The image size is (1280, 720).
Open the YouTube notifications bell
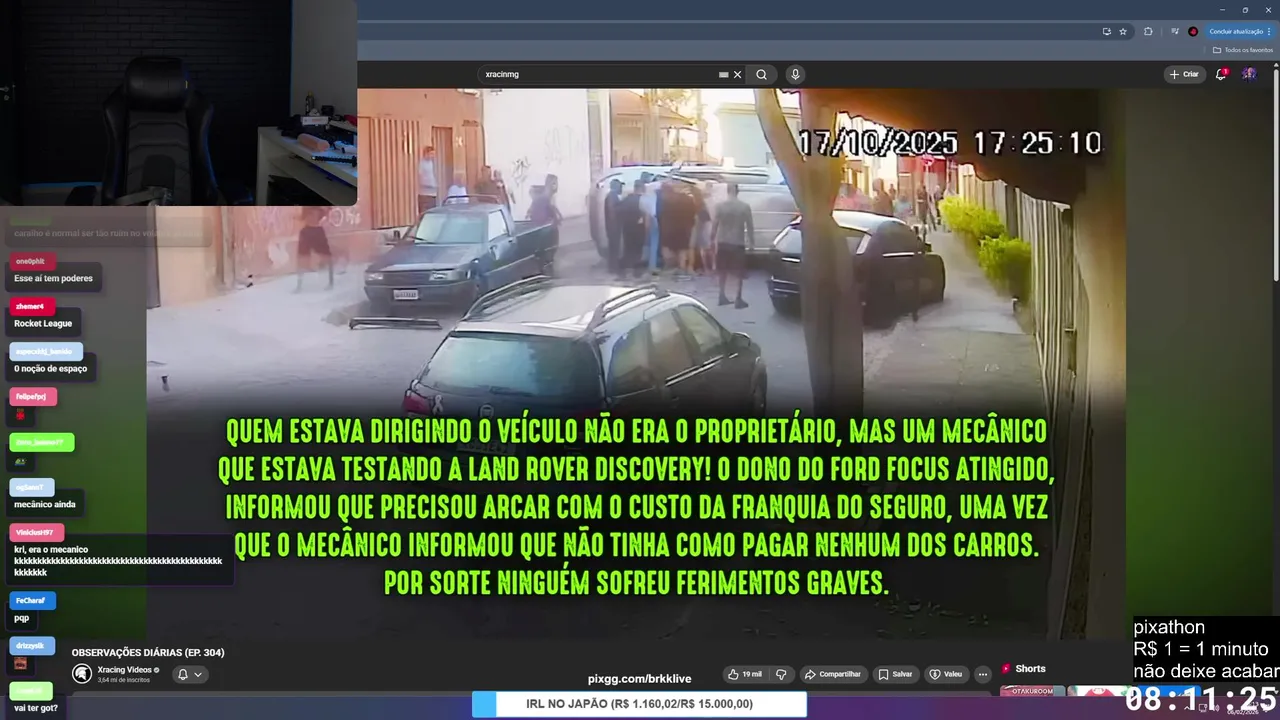click(x=1221, y=74)
